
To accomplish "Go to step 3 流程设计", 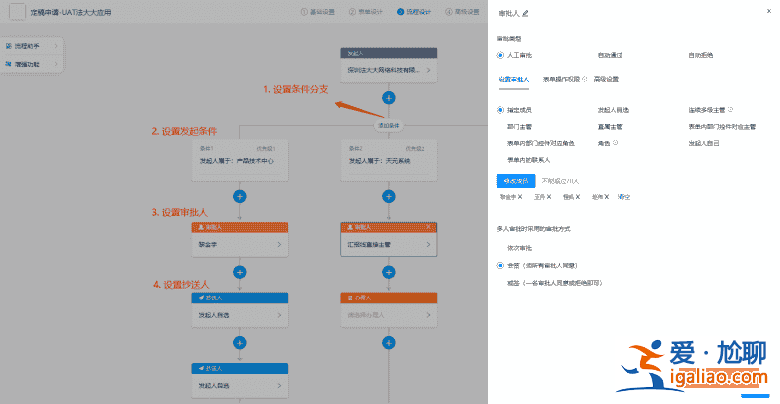I will click(x=414, y=11).
